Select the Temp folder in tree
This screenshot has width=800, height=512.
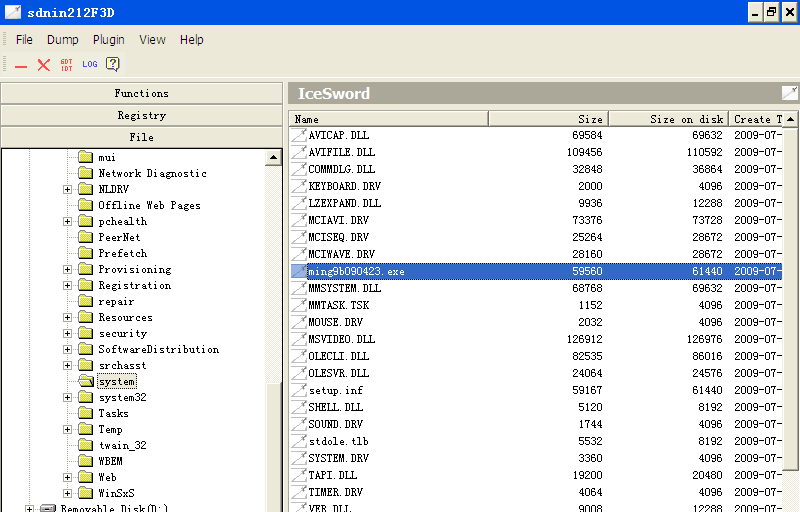click(x=110, y=430)
